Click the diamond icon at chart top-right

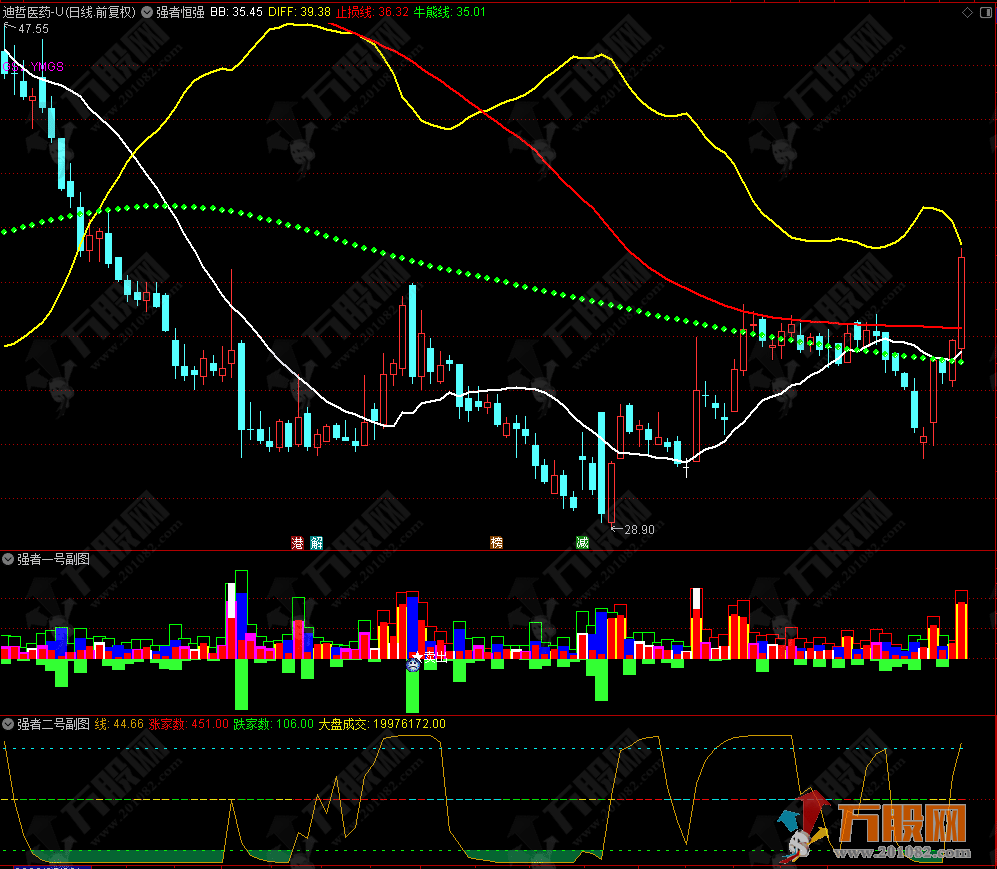pos(967,12)
